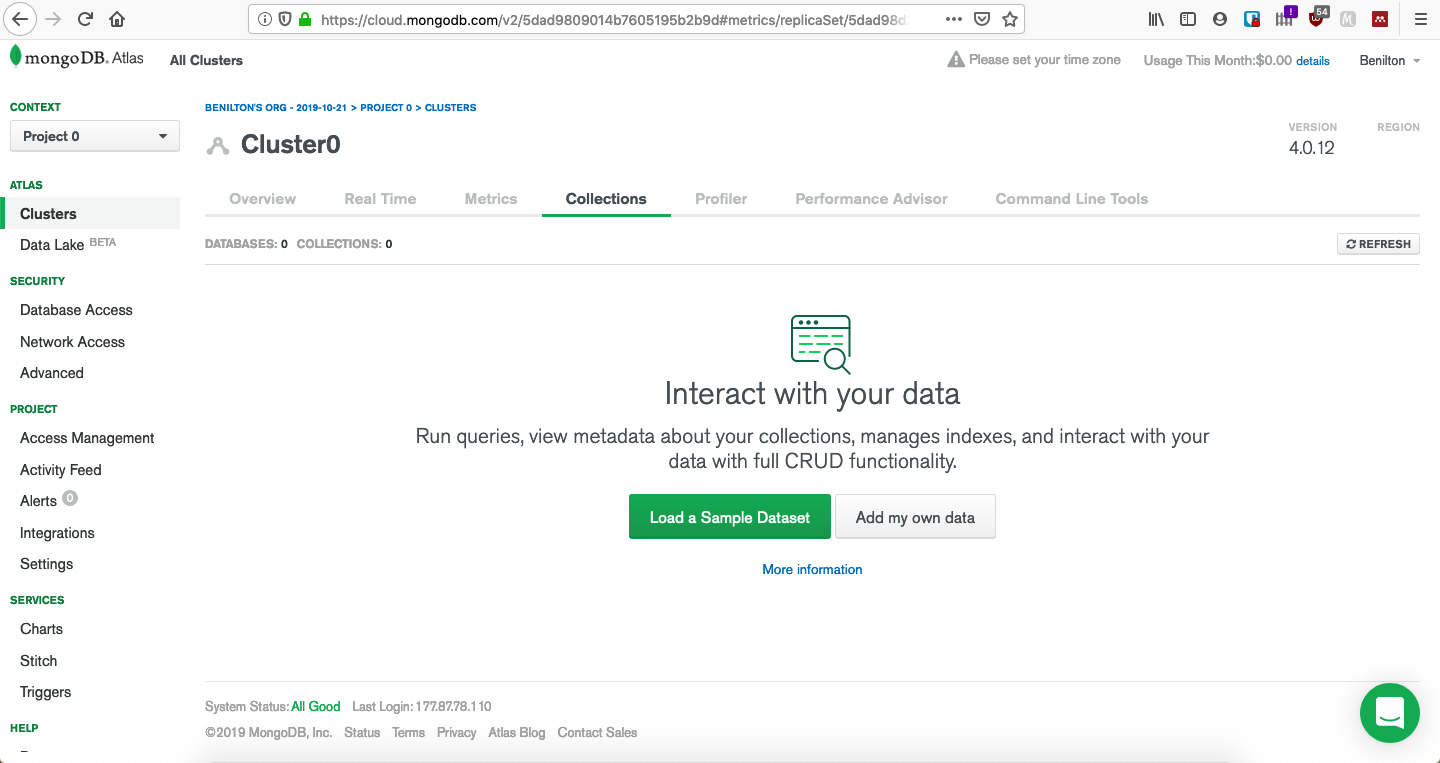Open tracking protection shield in address bar

coord(285,19)
